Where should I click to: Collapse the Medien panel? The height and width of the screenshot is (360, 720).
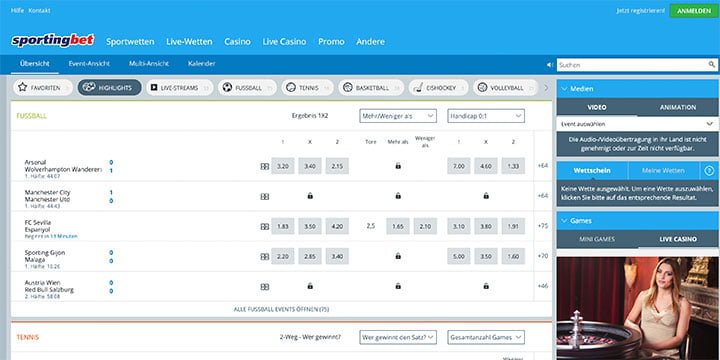point(638,89)
